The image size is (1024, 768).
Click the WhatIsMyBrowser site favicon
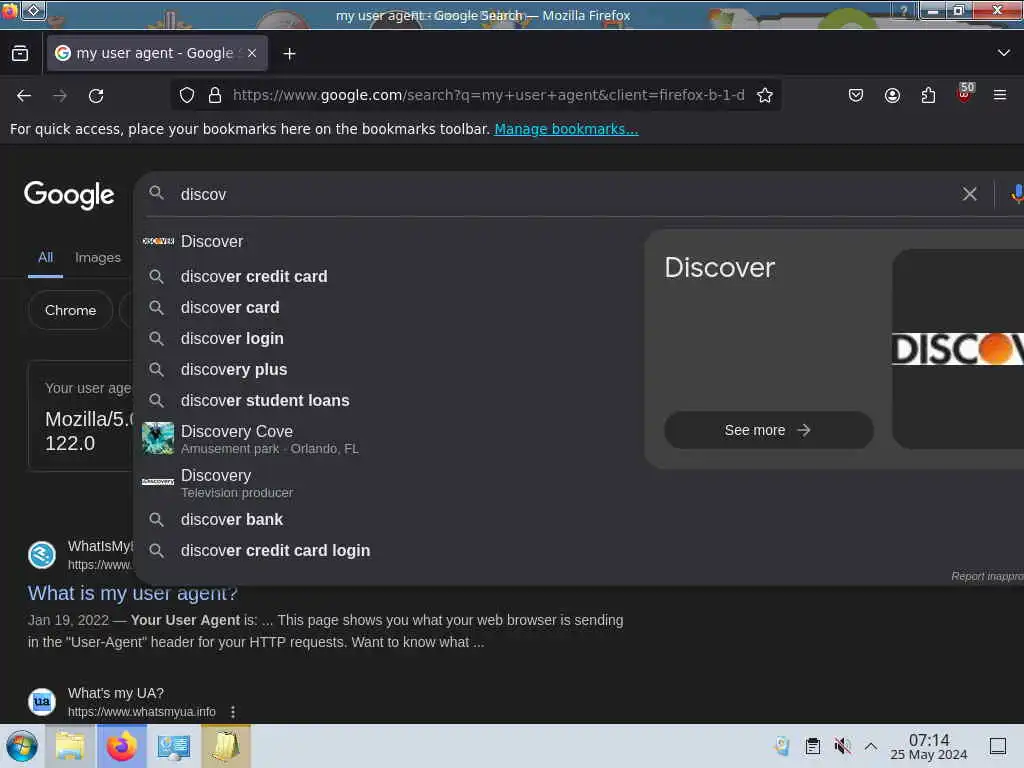(x=42, y=555)
